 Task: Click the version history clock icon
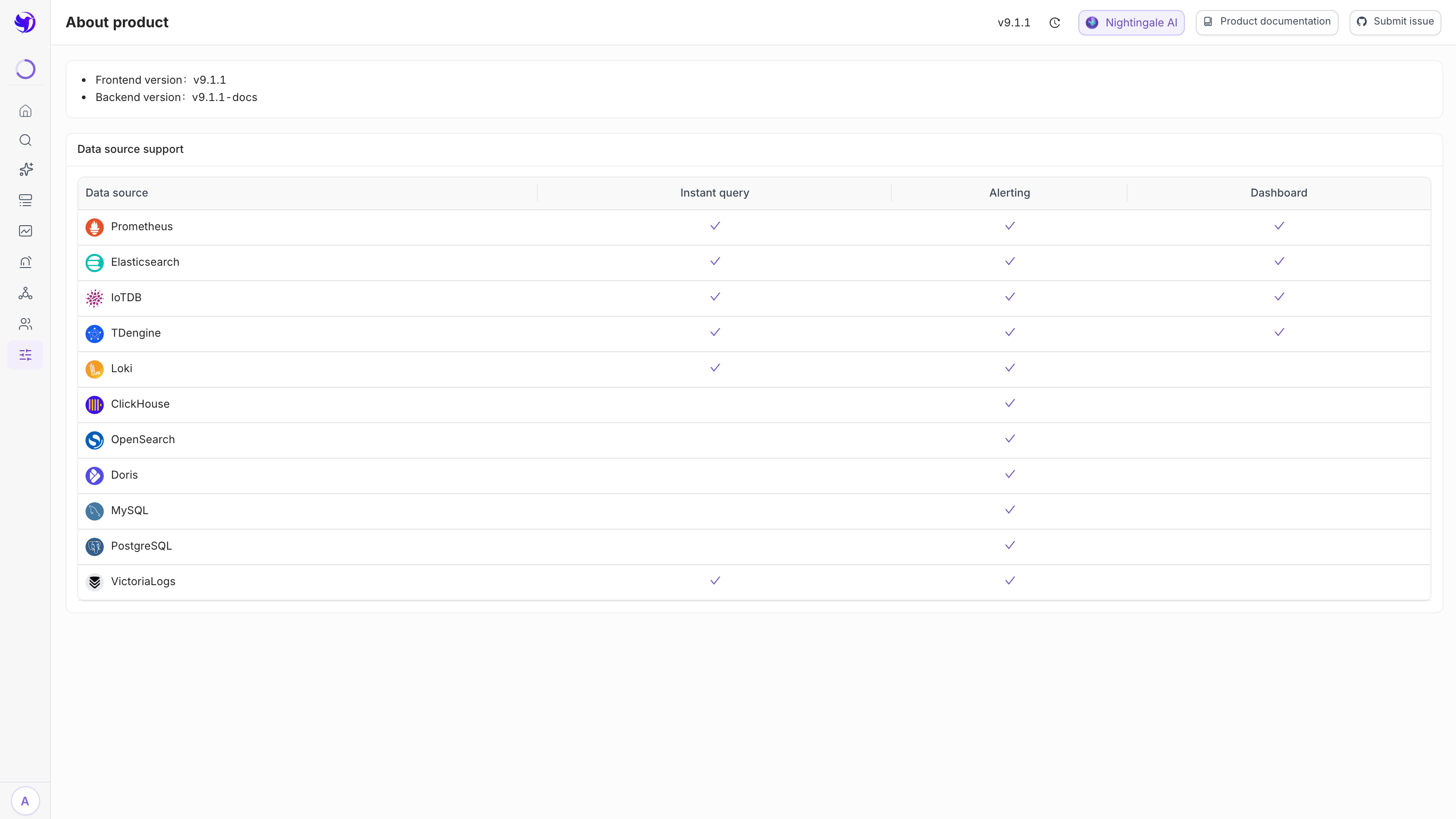(1055, 23)
